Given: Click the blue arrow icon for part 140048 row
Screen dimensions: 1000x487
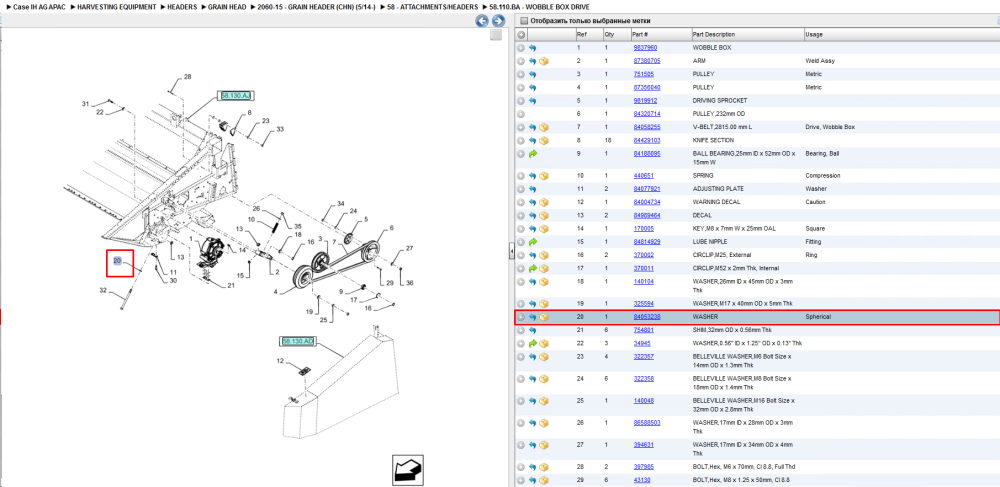Looking at the screenshot, I should [533, 401].
